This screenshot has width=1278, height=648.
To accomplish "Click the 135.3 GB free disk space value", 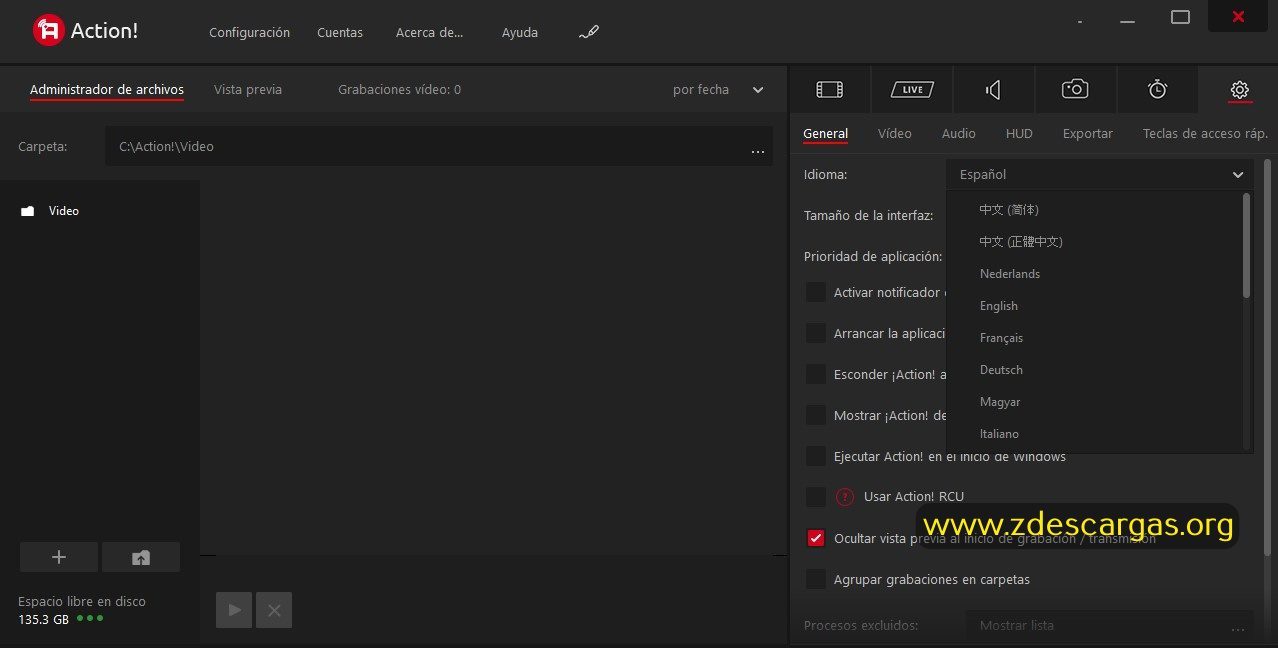I will [43, 619].
